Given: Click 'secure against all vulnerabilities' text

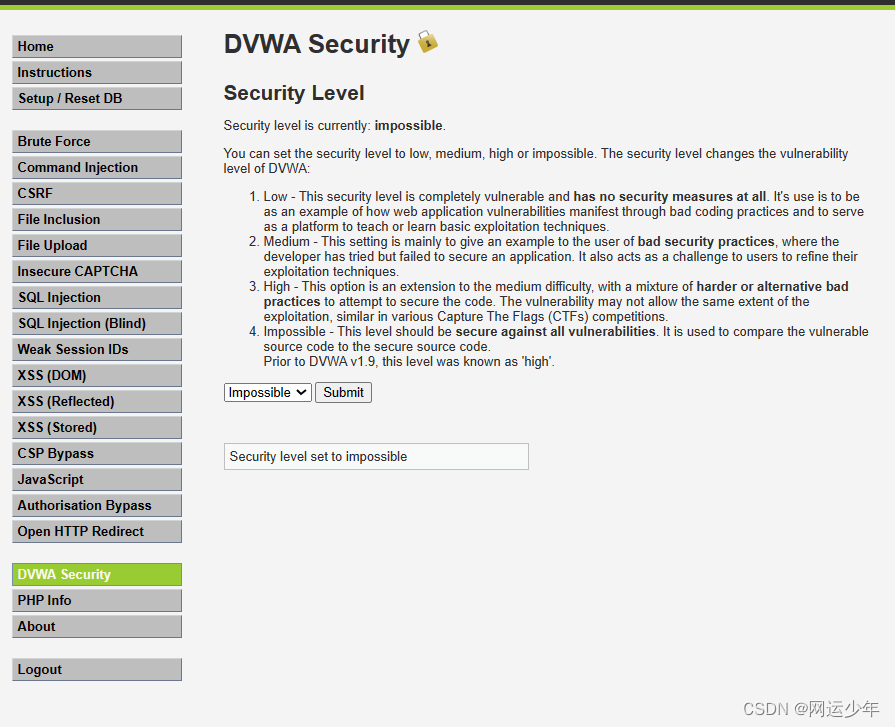Looking at the screenshot, I should [x=555, y=332].
